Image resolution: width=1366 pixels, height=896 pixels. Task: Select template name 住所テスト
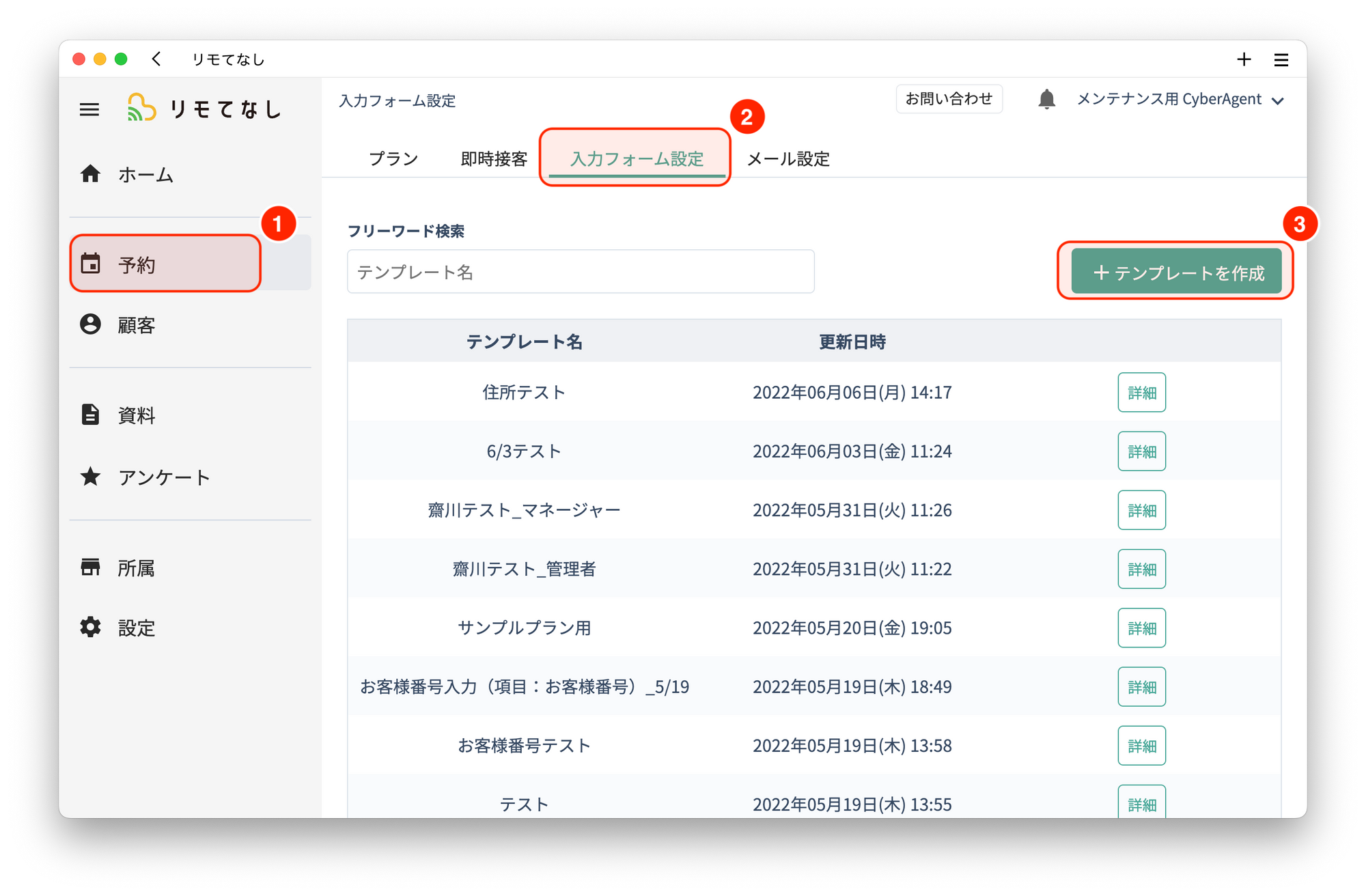tap(524, 392)
